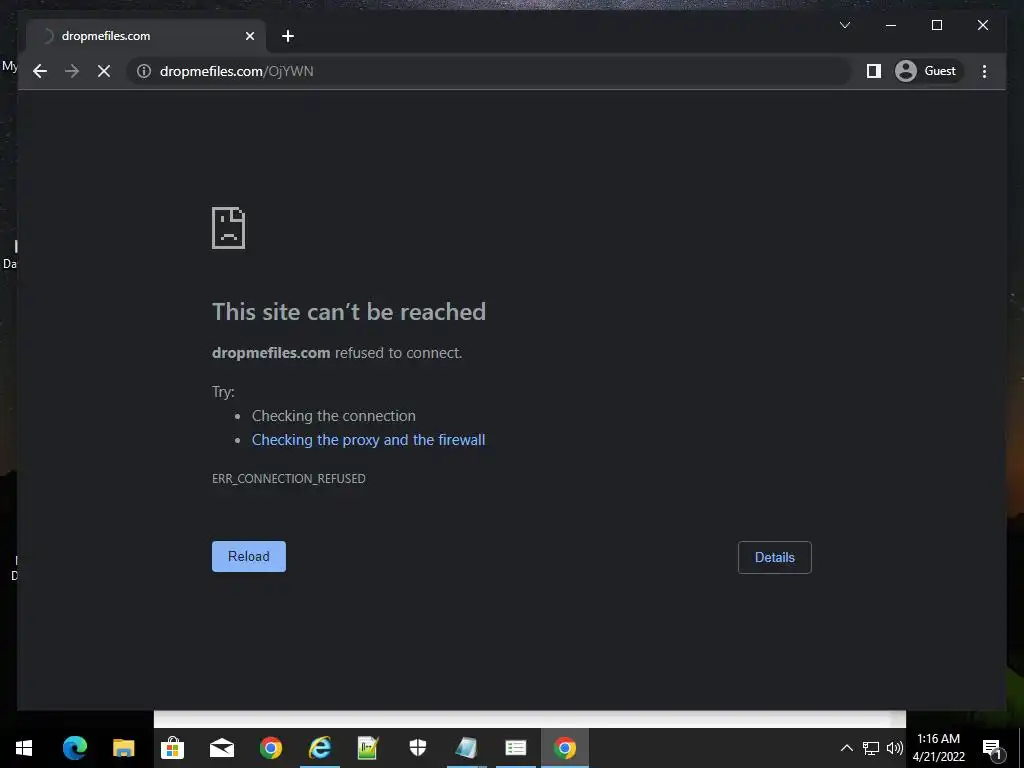Open the Mail app from taskbar
The image size is (1024, 768).
[x=222, y=748]
